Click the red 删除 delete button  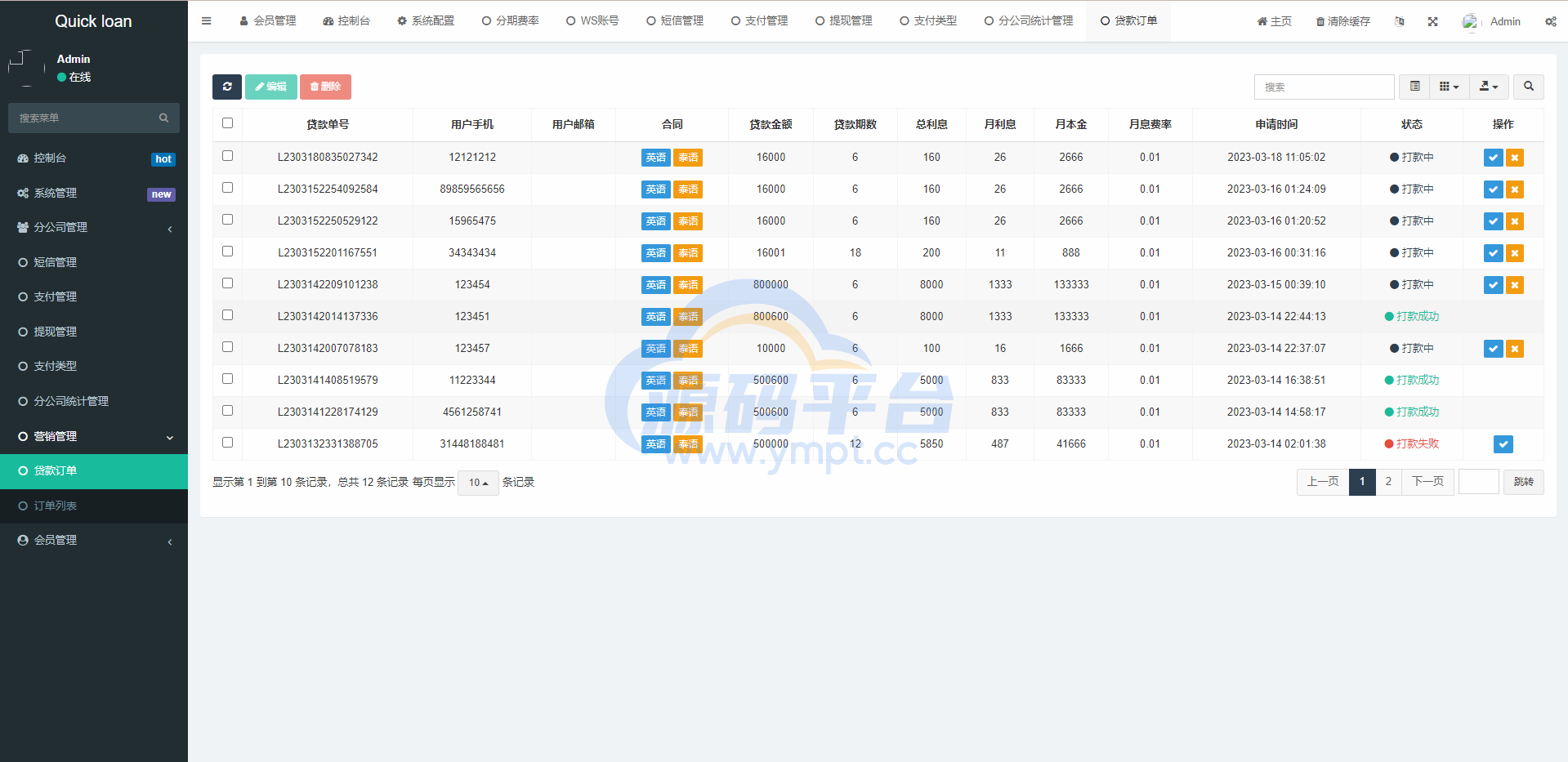click(x=325, y=87)
